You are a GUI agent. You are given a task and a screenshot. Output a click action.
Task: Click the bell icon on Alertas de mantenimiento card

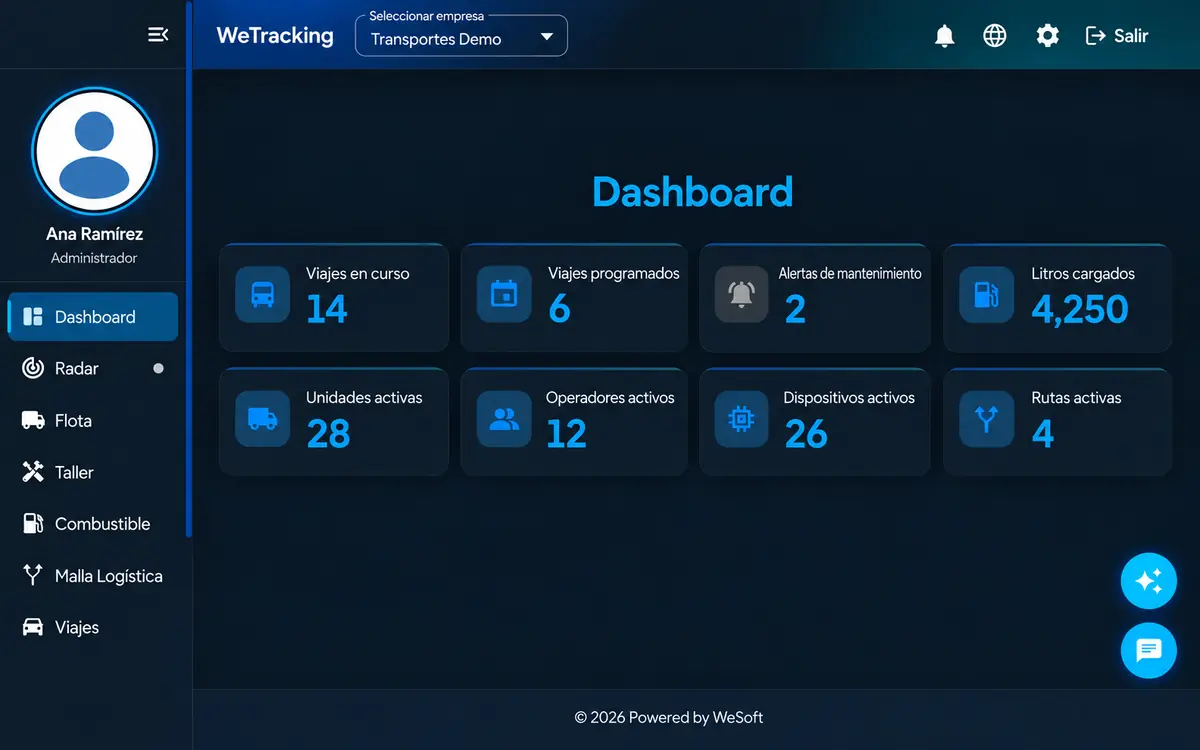[742, 294]
